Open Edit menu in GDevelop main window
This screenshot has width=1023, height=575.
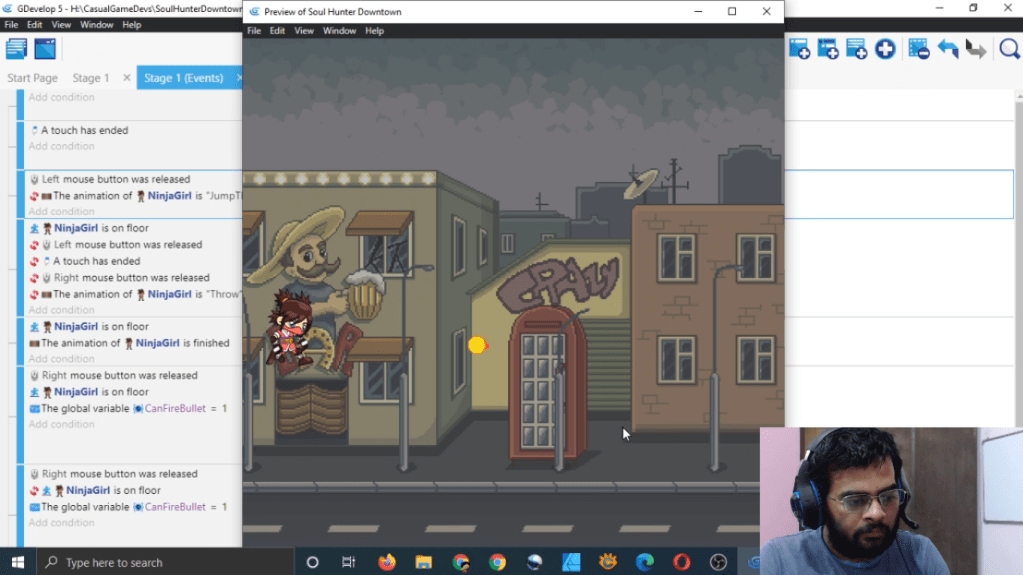click(x=35, y=25)
